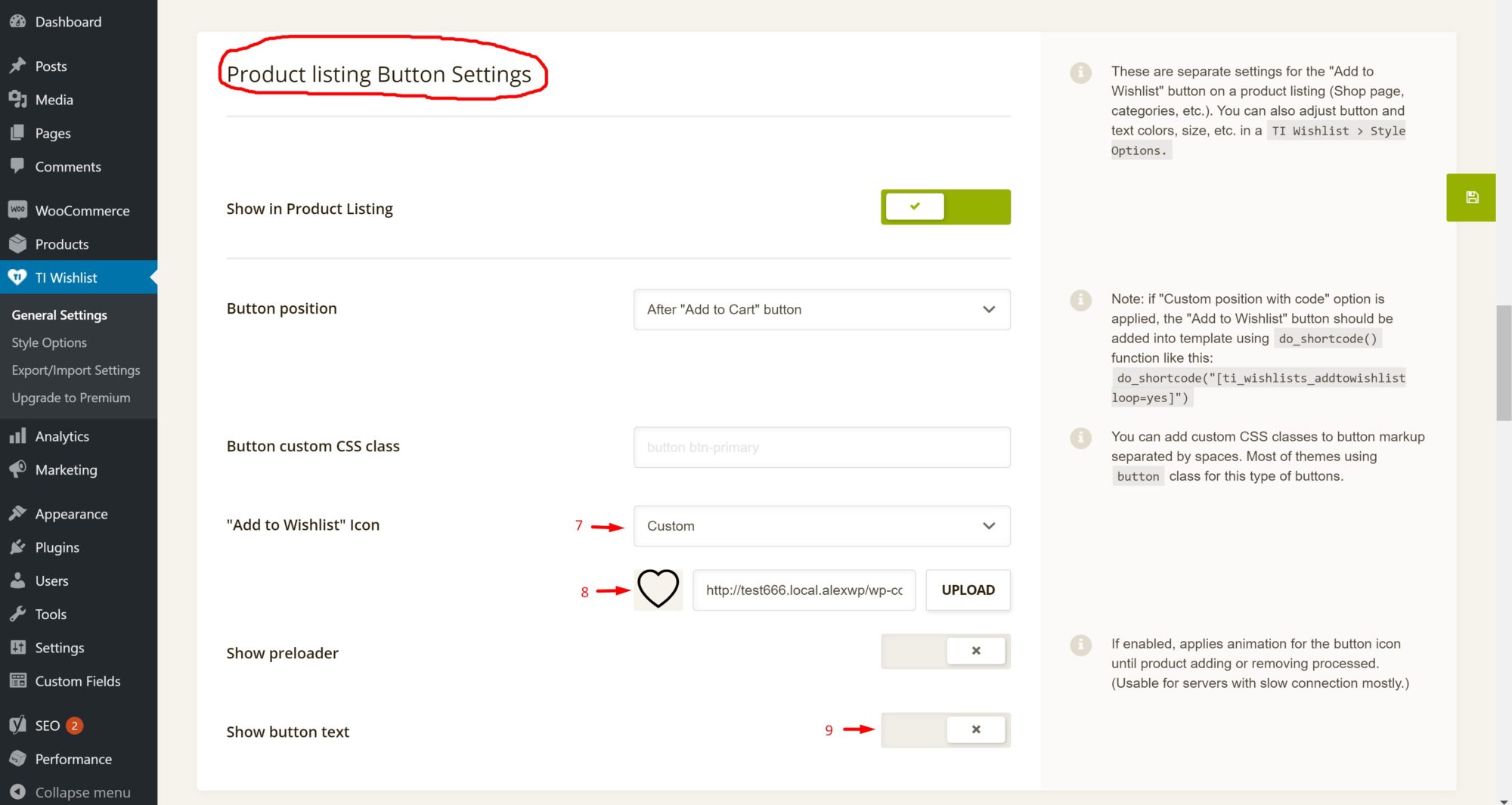Viewport: 1512px width, 805px height.
Task: Click the 'Product listing Button Settings' heading
Action: (x=379, y=74)
